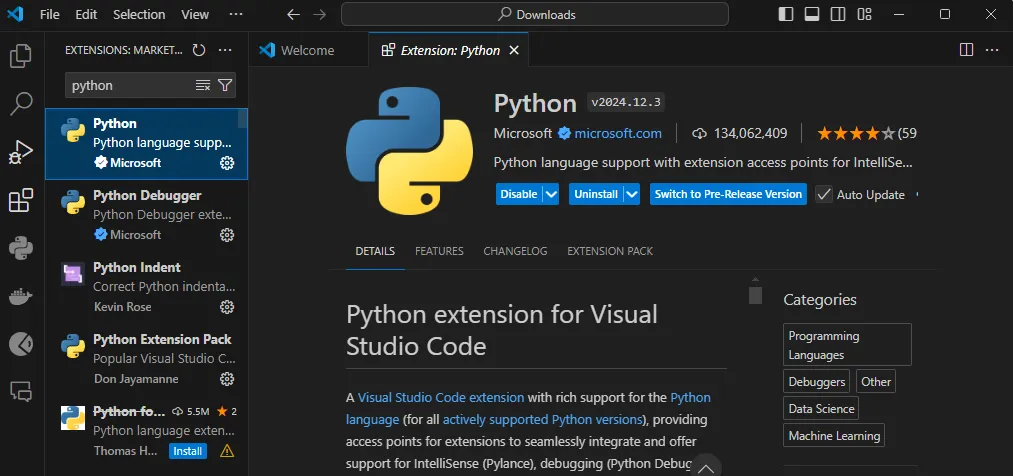1013x476 pixels.
Task: Open more actions in Extensions sidebar header
Action: click(225, 50)
